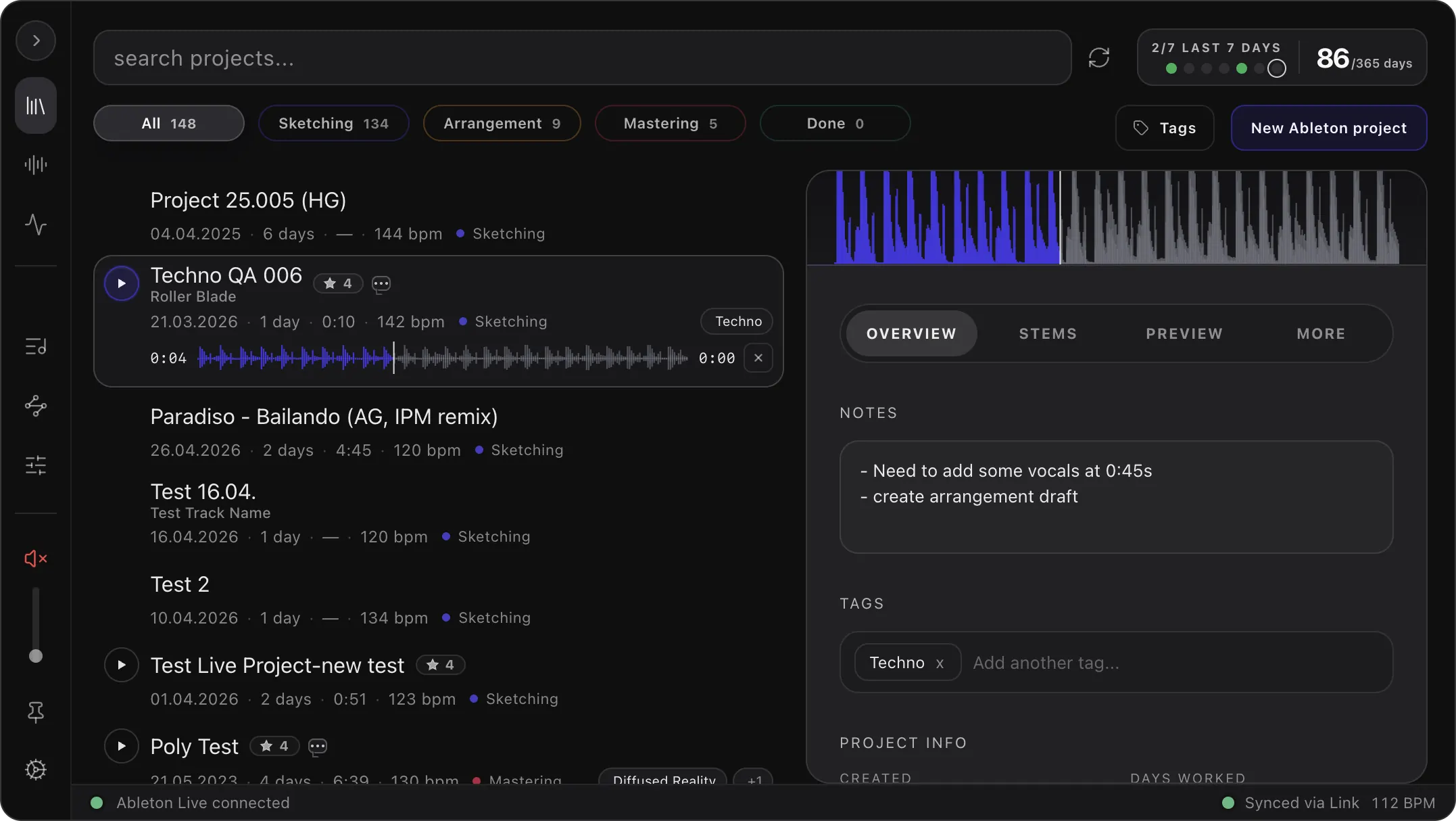The width and height of the screenshot is (1456, 821).
Task: Play the Poly Test project
Action: (x=122, y=746)
